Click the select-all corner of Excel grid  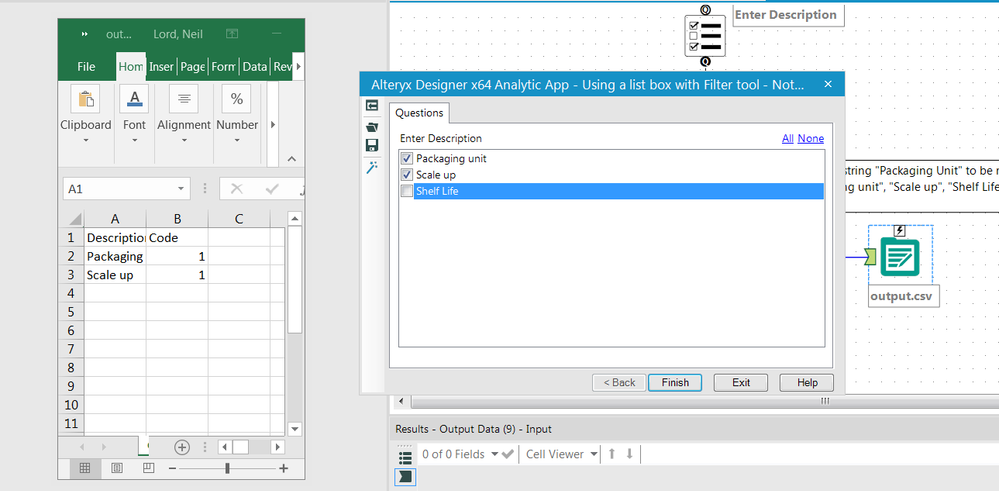click(x=75, y=219)
